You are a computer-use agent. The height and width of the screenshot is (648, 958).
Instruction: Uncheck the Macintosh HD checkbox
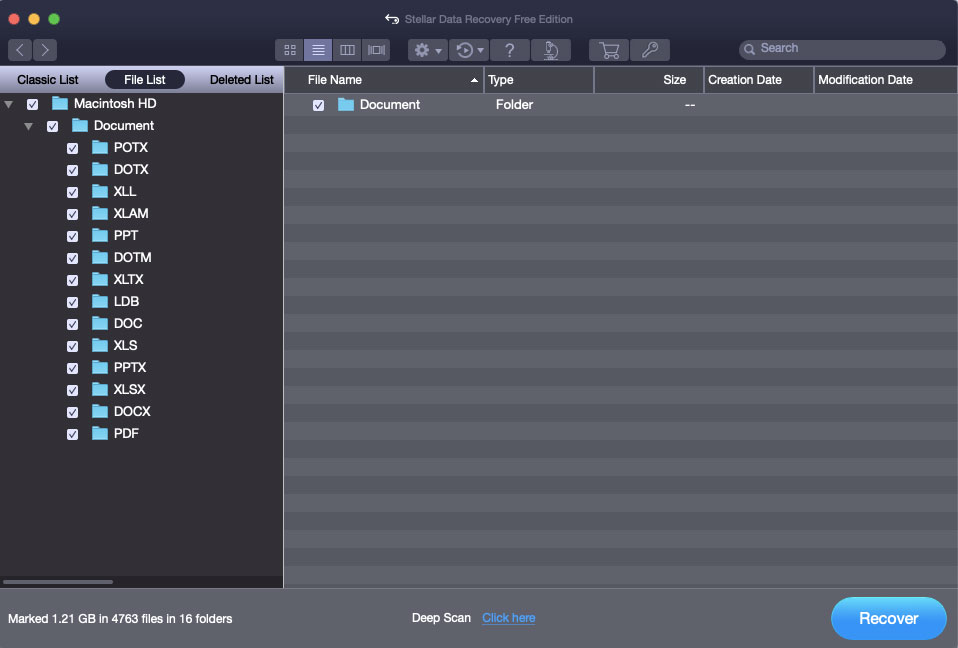point(32,104)
